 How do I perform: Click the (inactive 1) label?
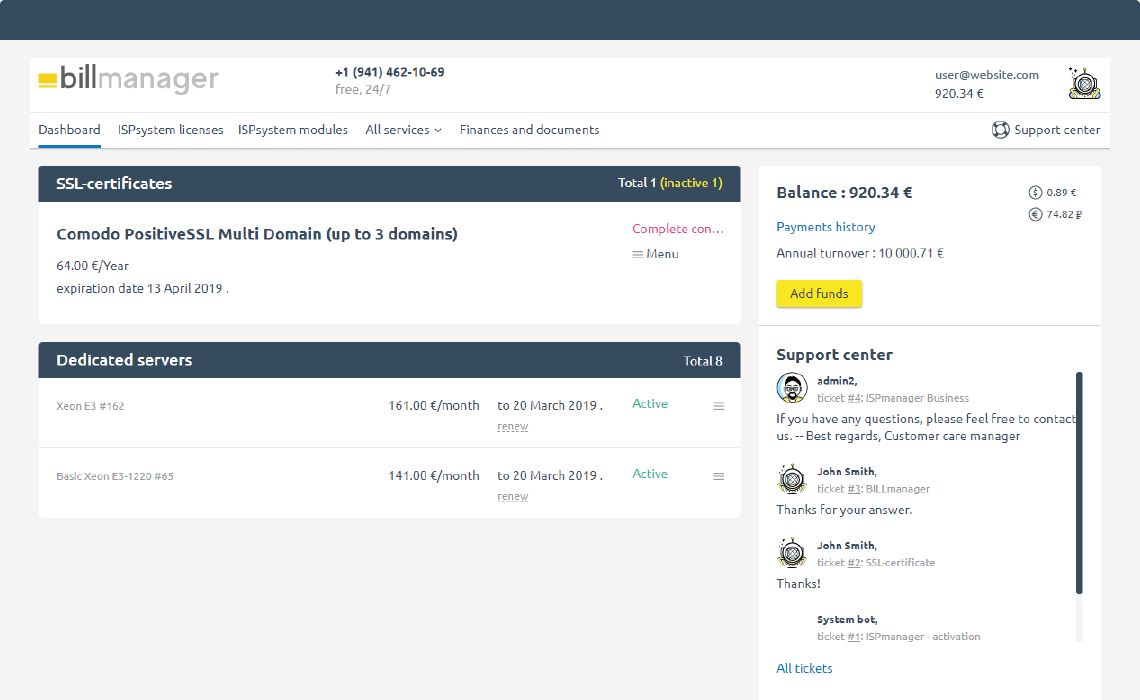tap(691, 183)
